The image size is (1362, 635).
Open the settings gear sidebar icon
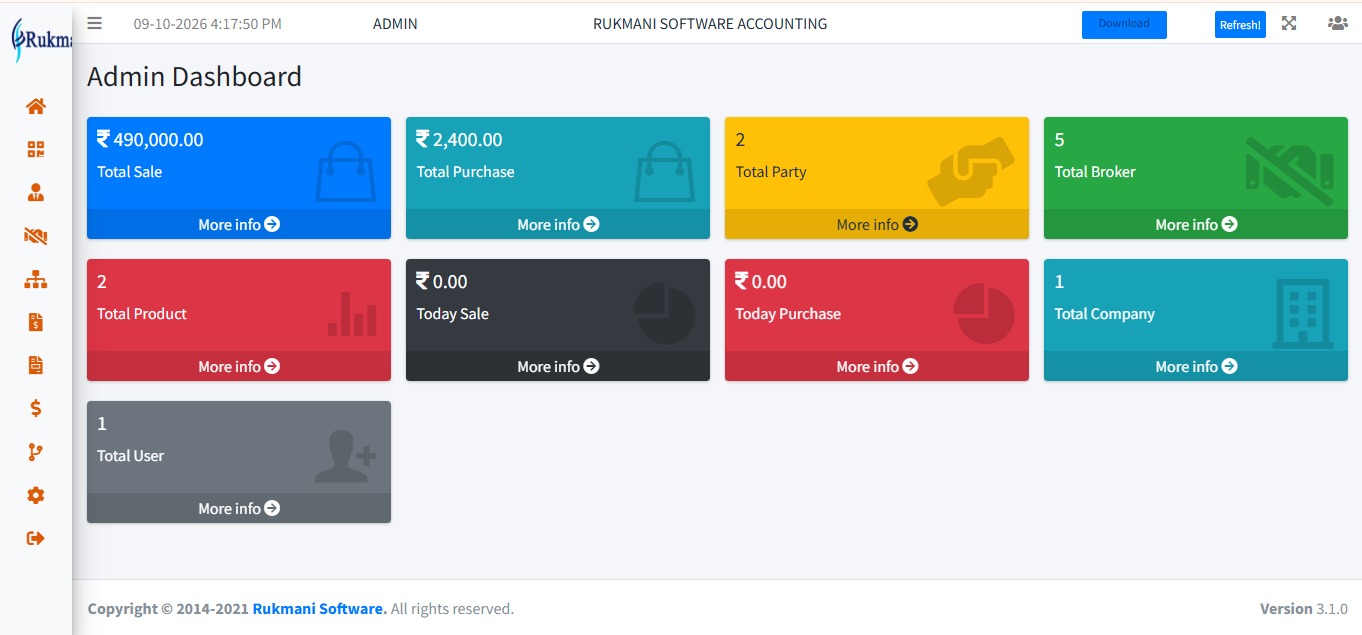click(x=36, y=495)
